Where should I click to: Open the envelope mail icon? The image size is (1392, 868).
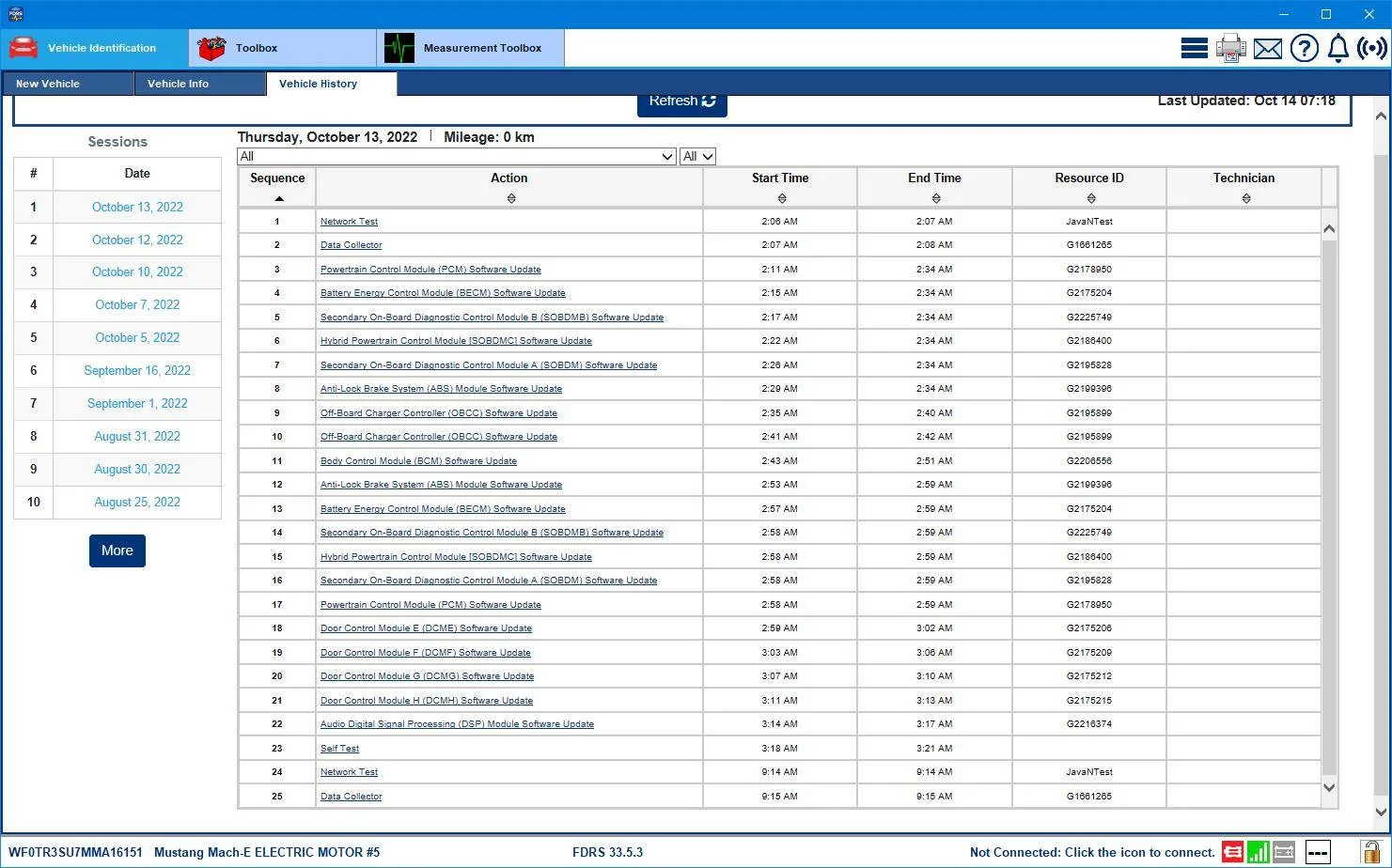click(x=1268, y=48)
